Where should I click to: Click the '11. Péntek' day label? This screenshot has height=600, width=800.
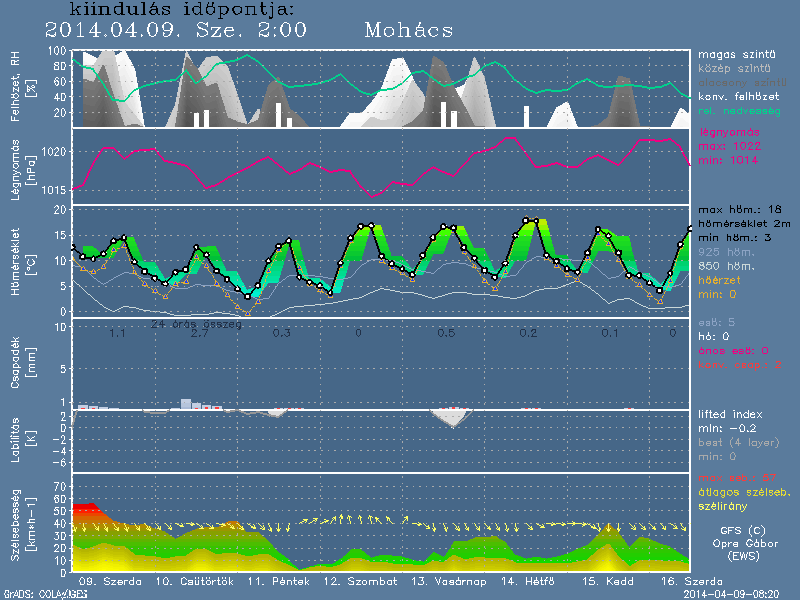click(272, 581)
